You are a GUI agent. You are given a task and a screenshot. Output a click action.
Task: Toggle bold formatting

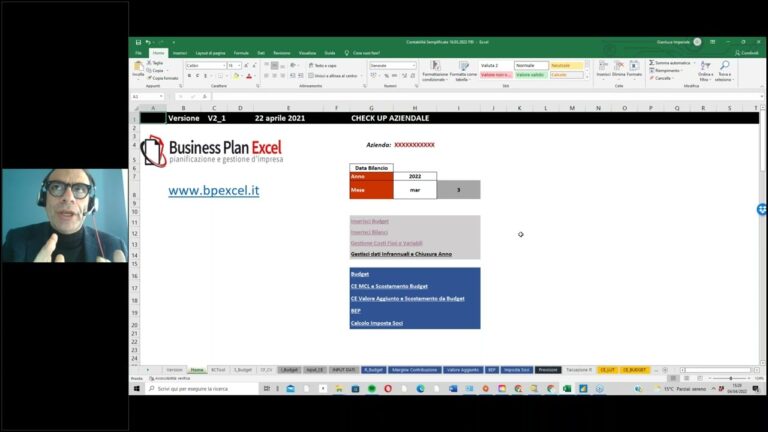pos(190,76)
